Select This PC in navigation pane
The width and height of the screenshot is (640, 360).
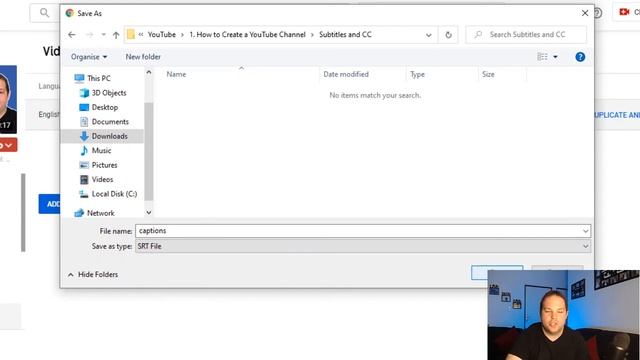pos(99,78)
